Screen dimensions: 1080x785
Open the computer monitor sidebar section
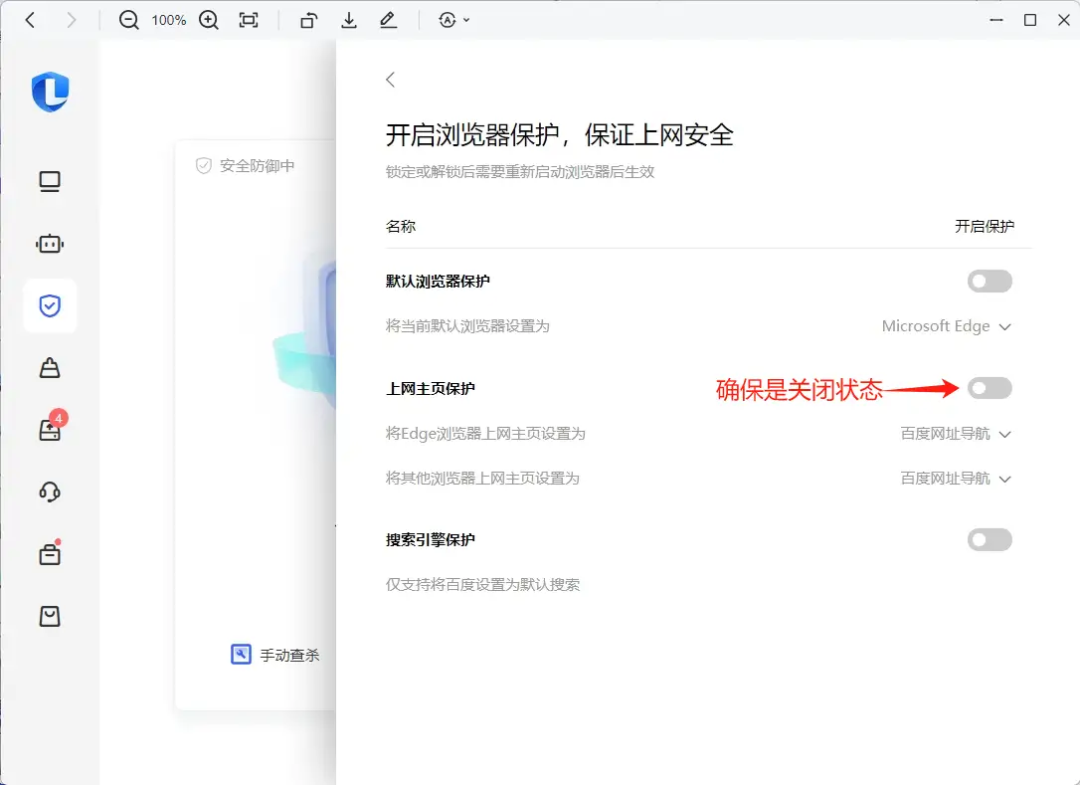tap(50, 182)
